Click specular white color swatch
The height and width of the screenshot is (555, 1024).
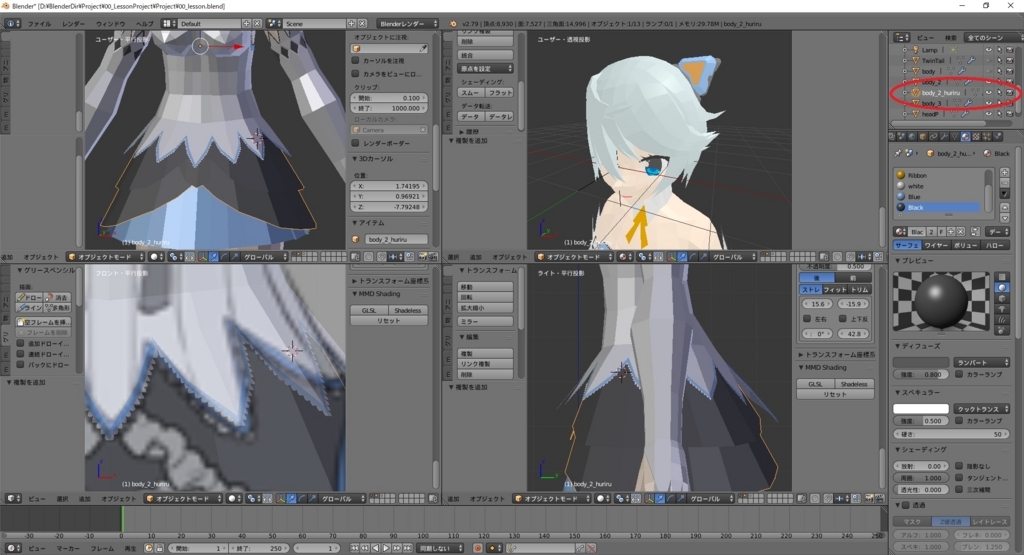tap(921, 409)
